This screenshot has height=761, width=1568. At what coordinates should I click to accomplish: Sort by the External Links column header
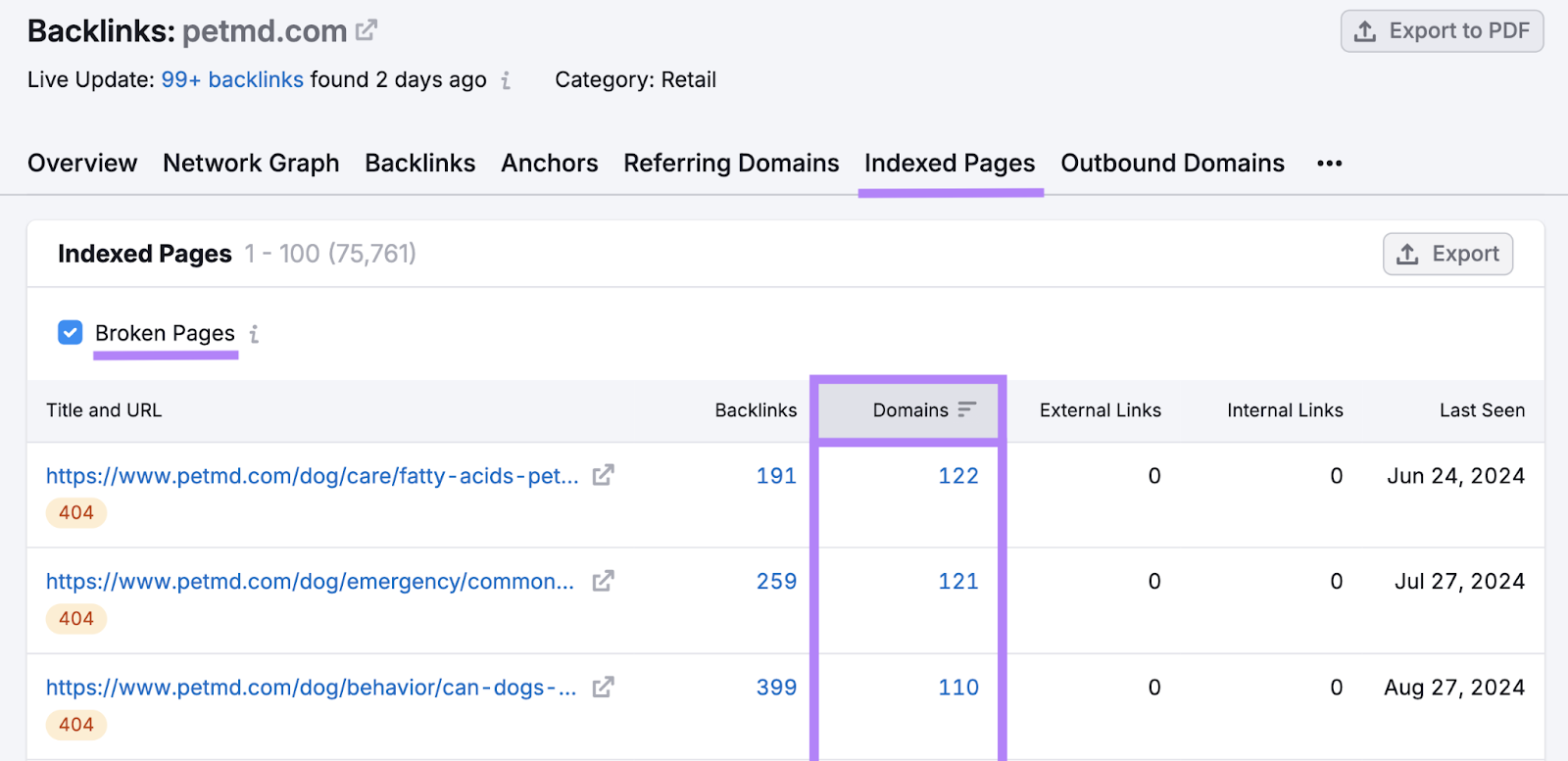[1101, 410]
